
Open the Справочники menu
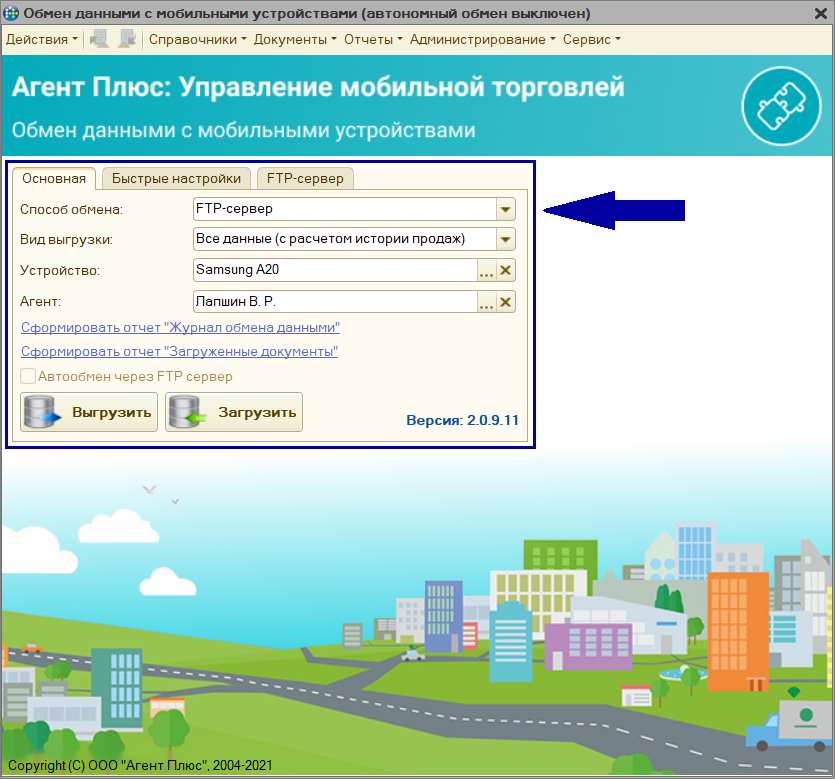click(x=198, y=39)
